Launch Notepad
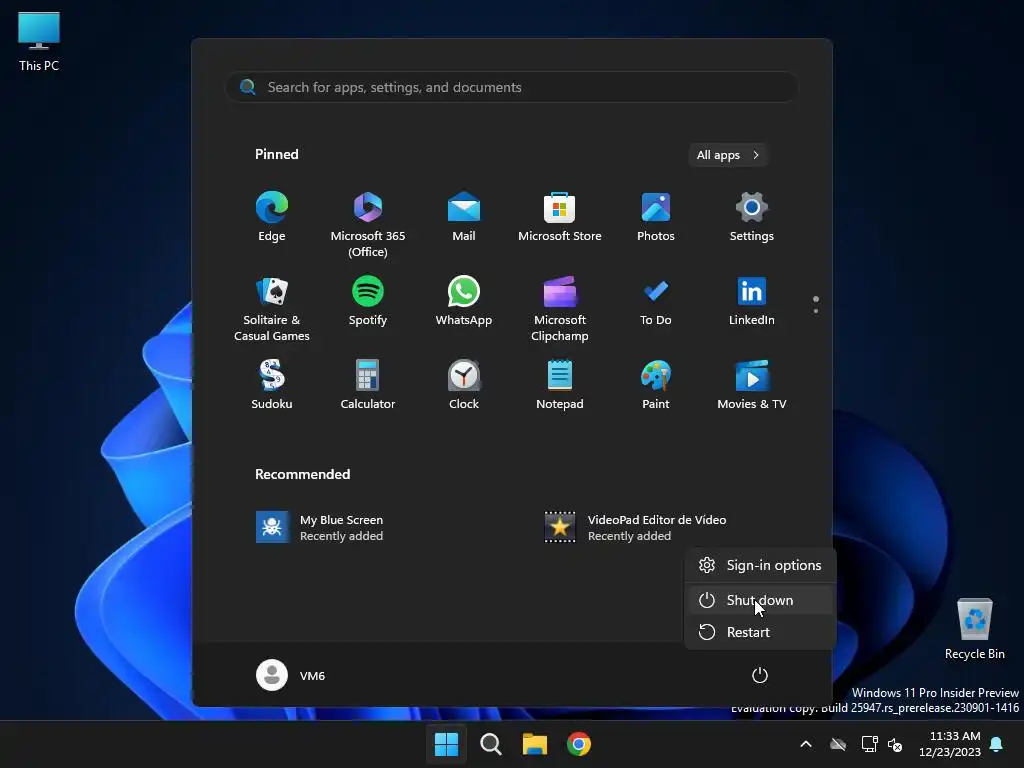 tap(560, 386)
